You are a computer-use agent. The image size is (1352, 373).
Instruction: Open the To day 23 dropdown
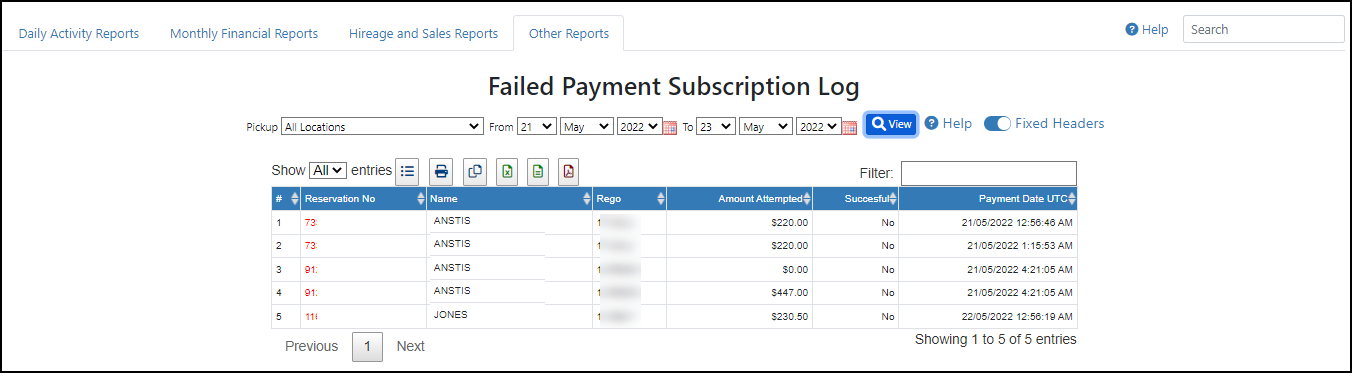716,127
